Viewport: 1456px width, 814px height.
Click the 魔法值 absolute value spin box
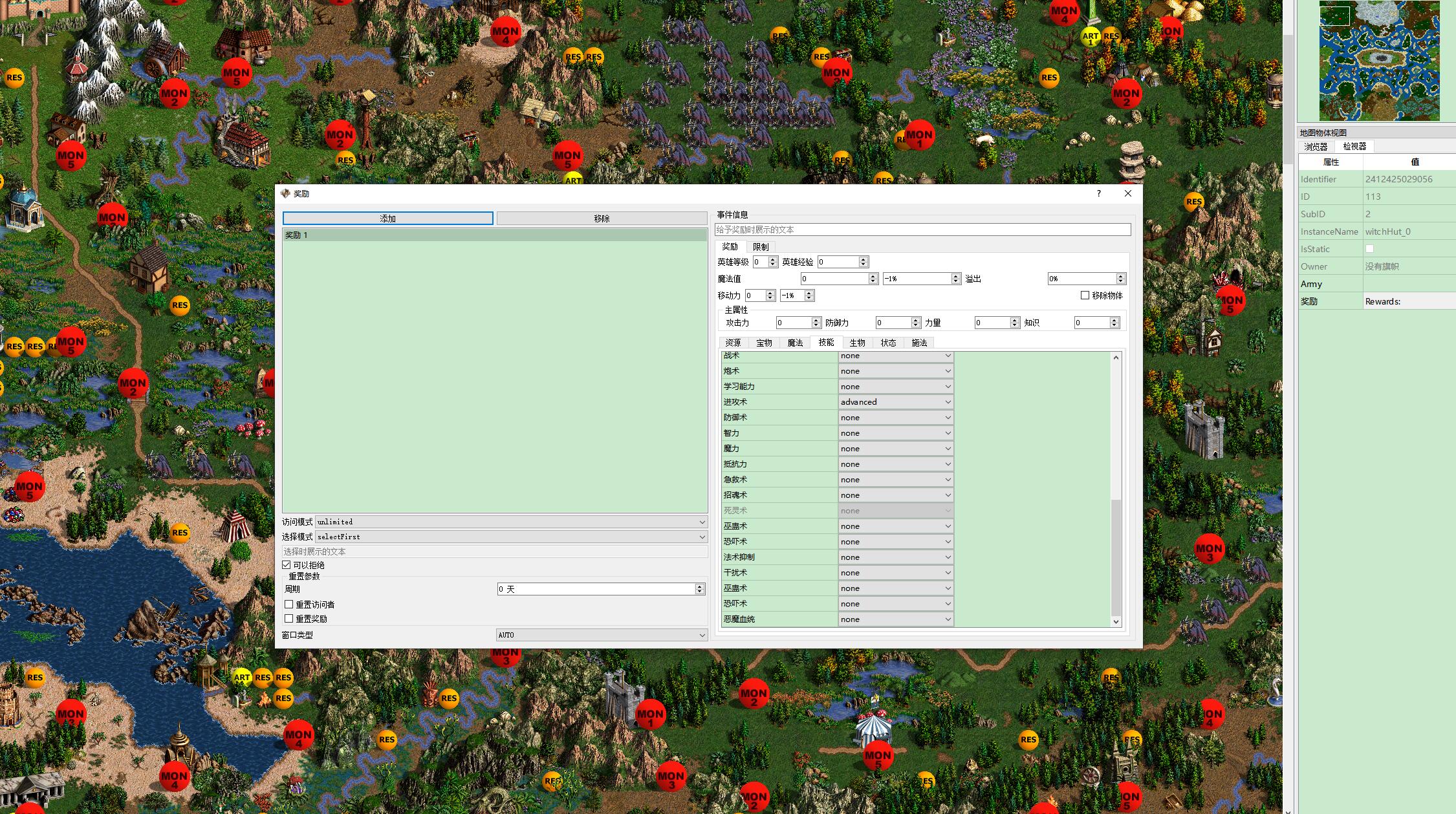(839, 279)
